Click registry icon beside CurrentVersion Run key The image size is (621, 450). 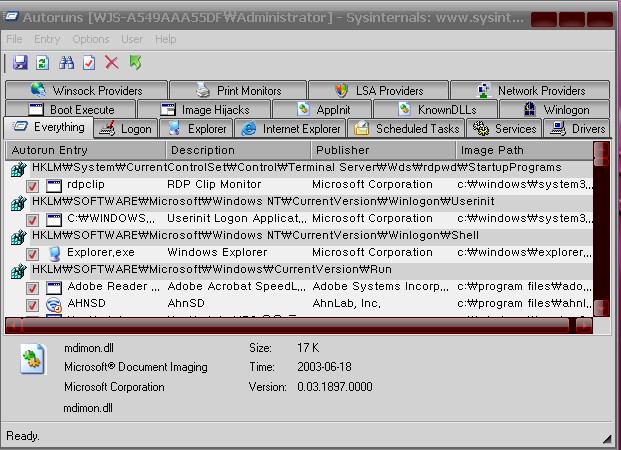[x=18, y=271]
